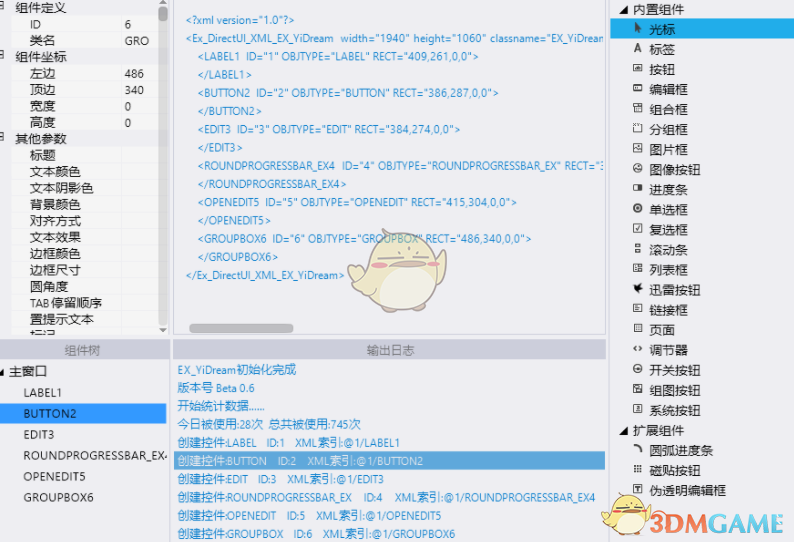
Task: Pick the 调节器 adjuster component icon
Action: tap(638, 349)
